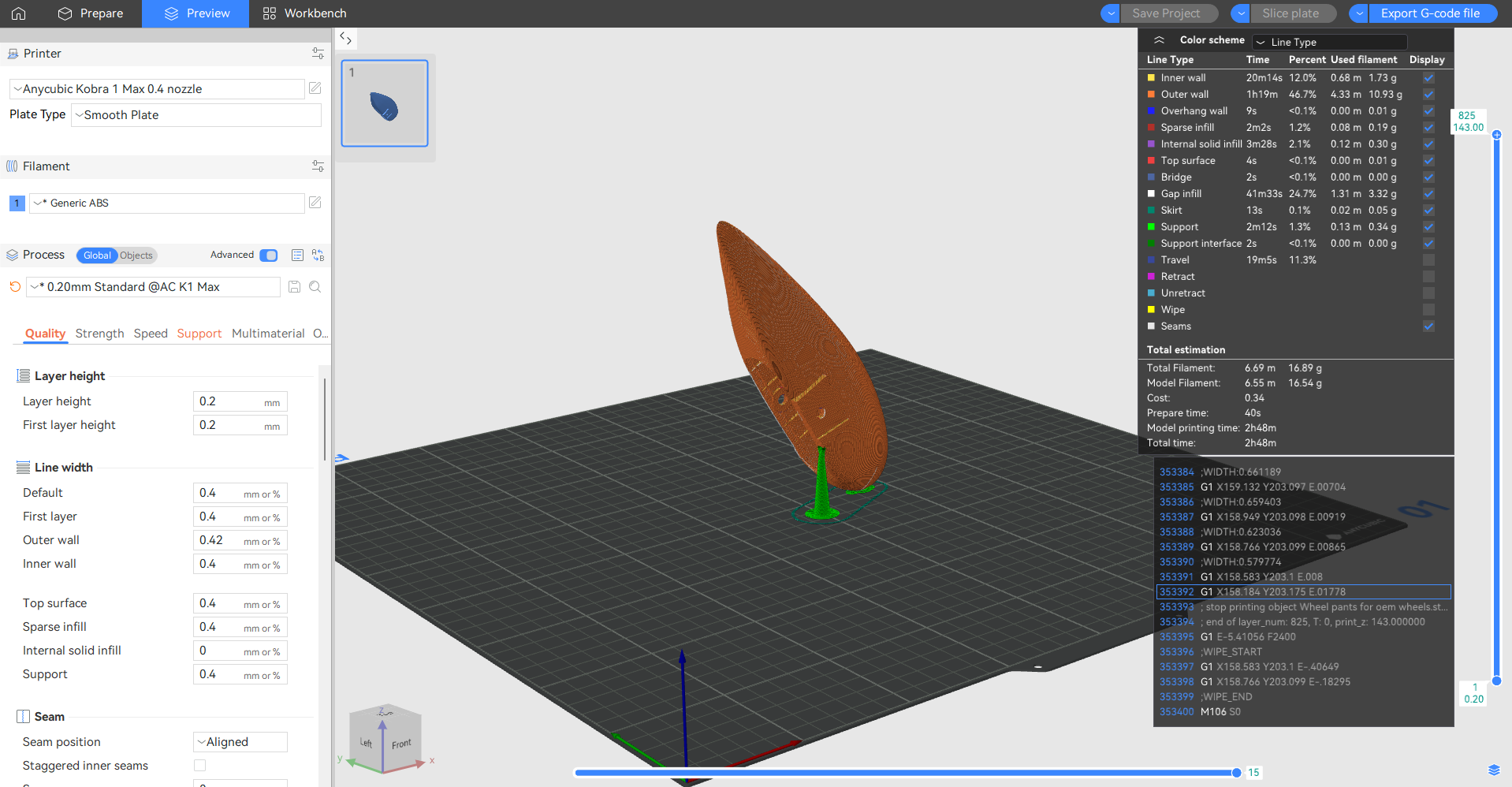Open layers icon at bottom right

[1494, 770]
